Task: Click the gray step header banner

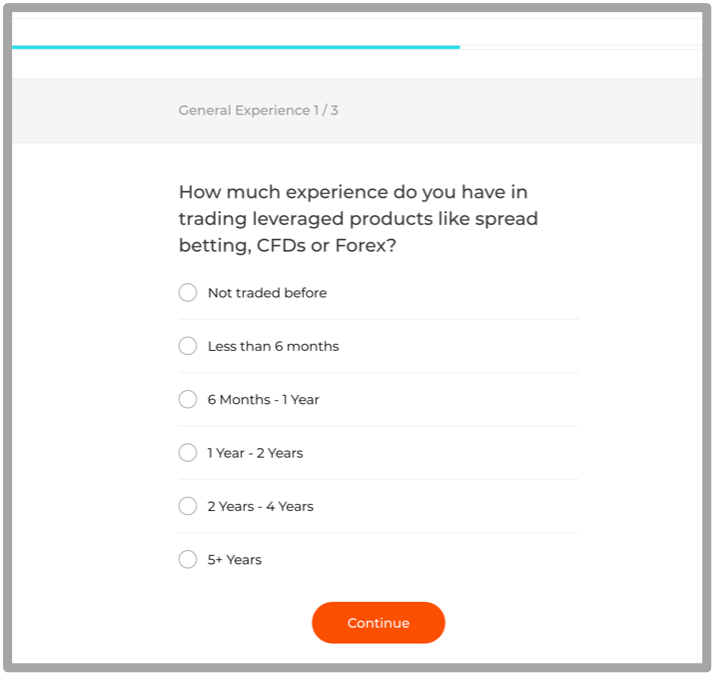Action: point(357,110)
